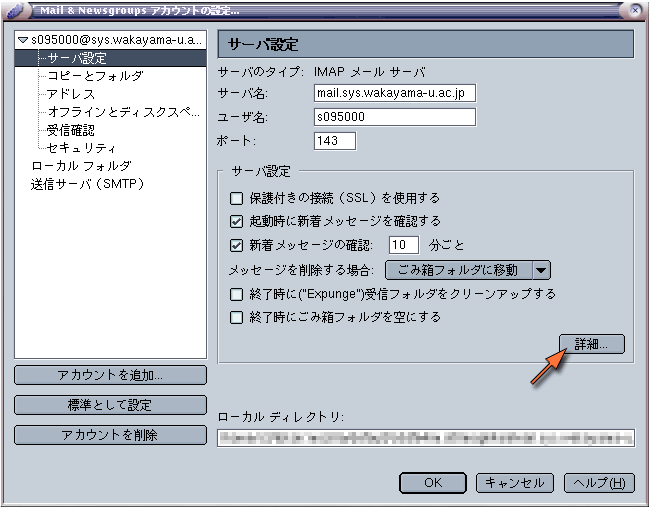Select 送信サーバ (SMTP) in the tree

[x=87, y=184]
